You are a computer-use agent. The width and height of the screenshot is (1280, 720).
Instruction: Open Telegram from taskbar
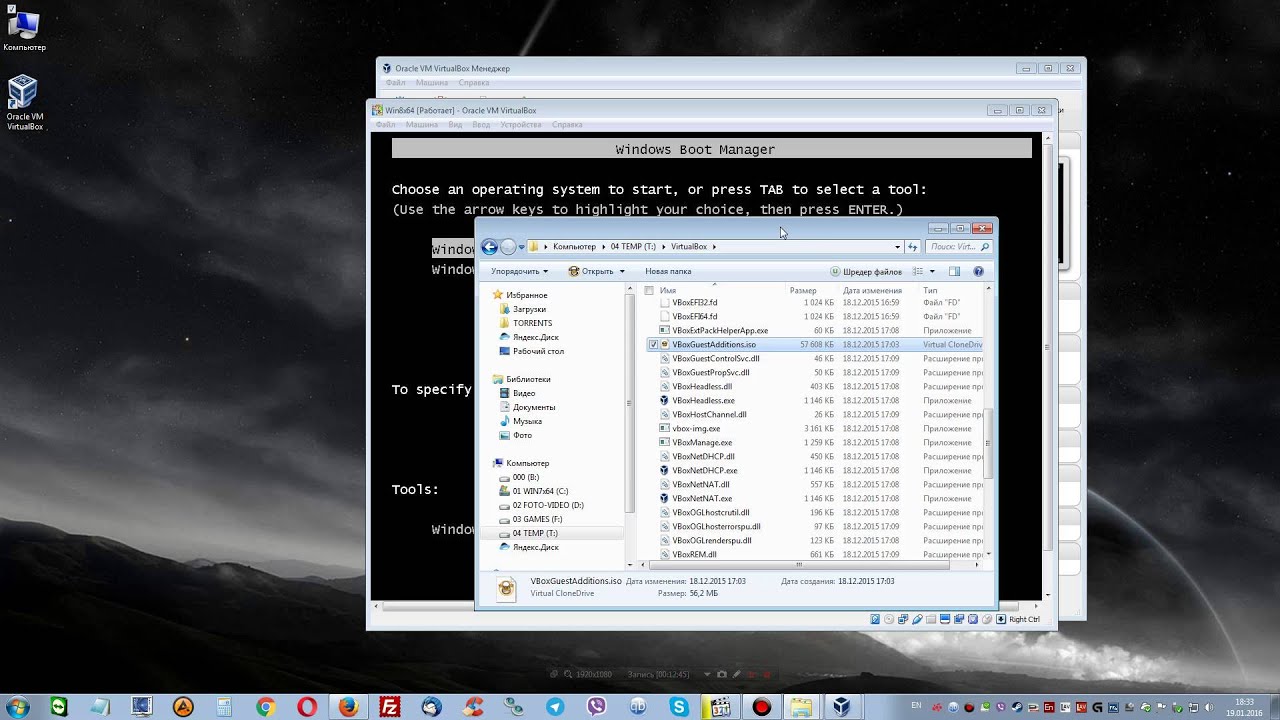[555, 707]
